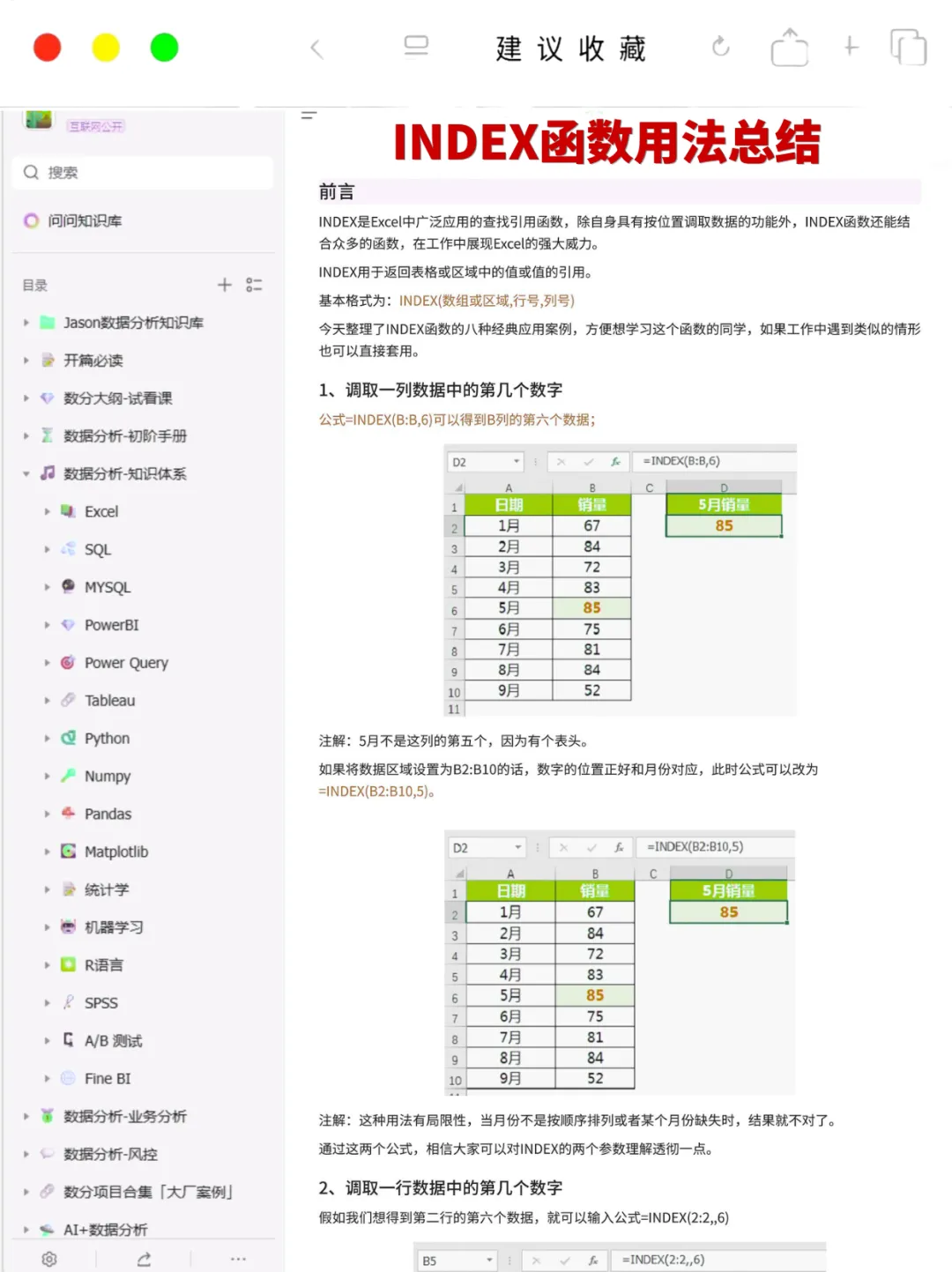Open the 统计学 entry

[x=107, y=889]
